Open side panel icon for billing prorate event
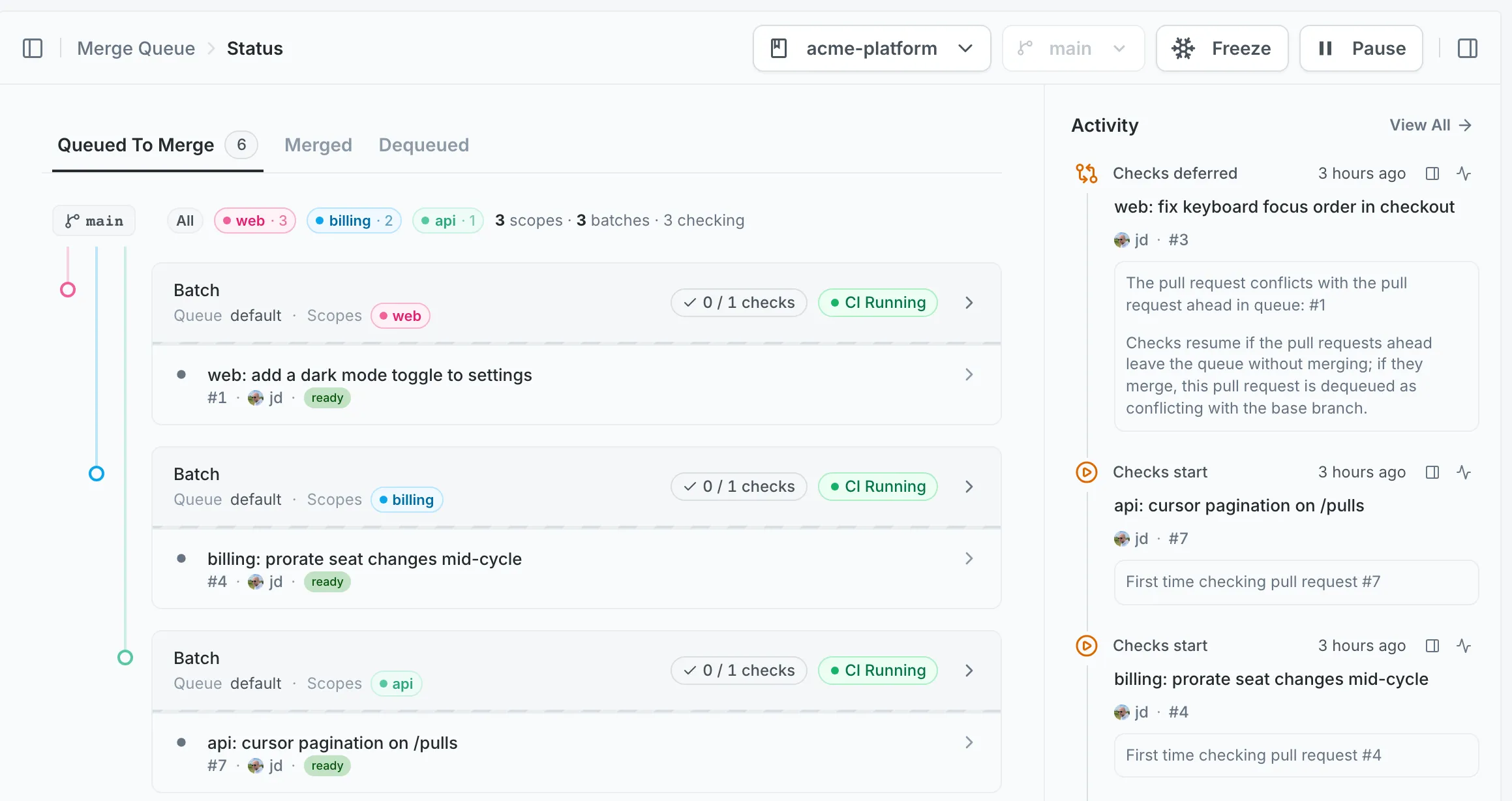Screen dimensions: 1512x801 (x=1432, y=646)
